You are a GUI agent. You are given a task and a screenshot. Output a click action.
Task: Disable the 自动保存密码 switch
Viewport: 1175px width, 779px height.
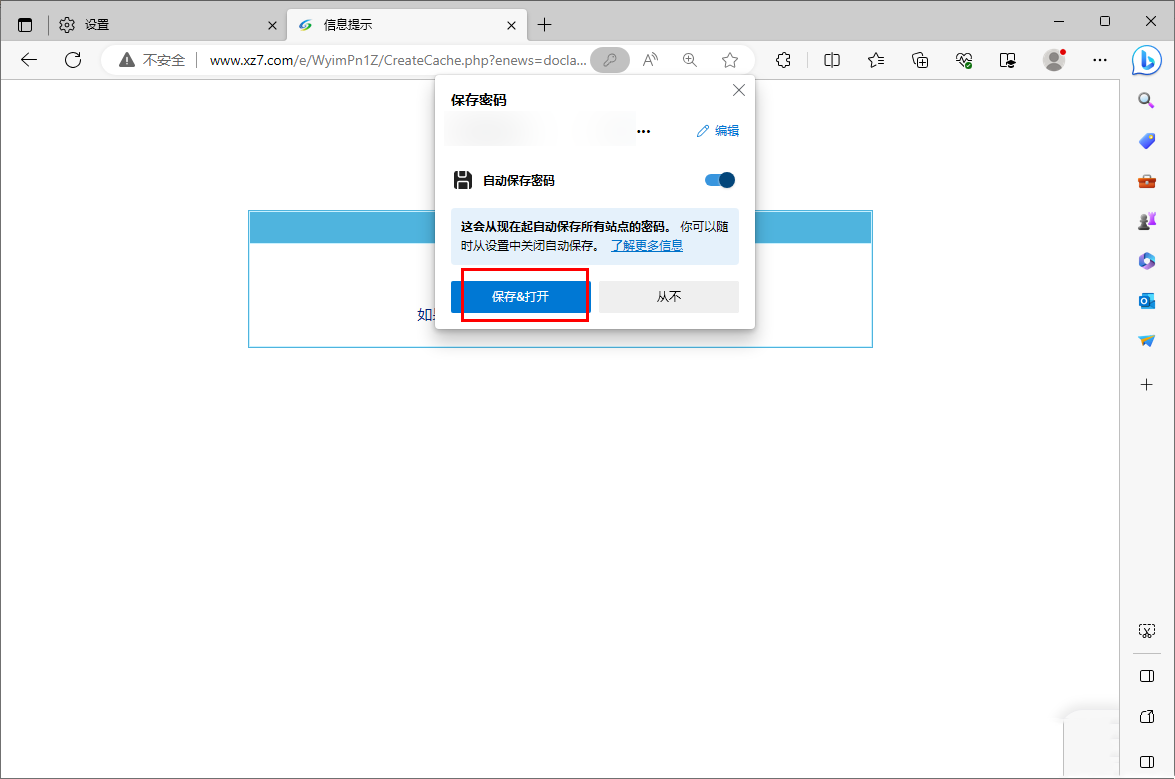pos(718,180)
